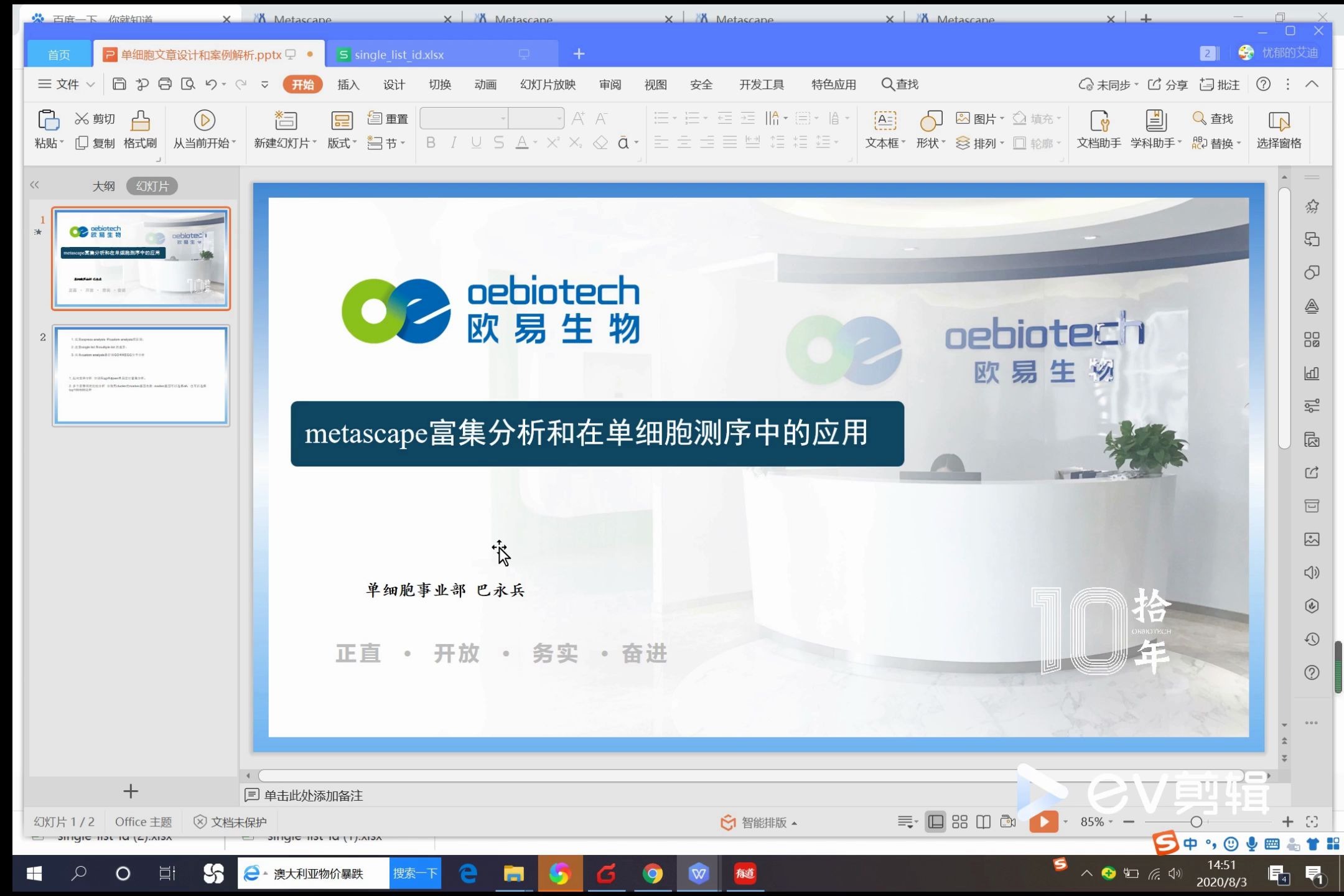
Task: Click Cut (剪切) scissors tool
Action: point(95,118)
